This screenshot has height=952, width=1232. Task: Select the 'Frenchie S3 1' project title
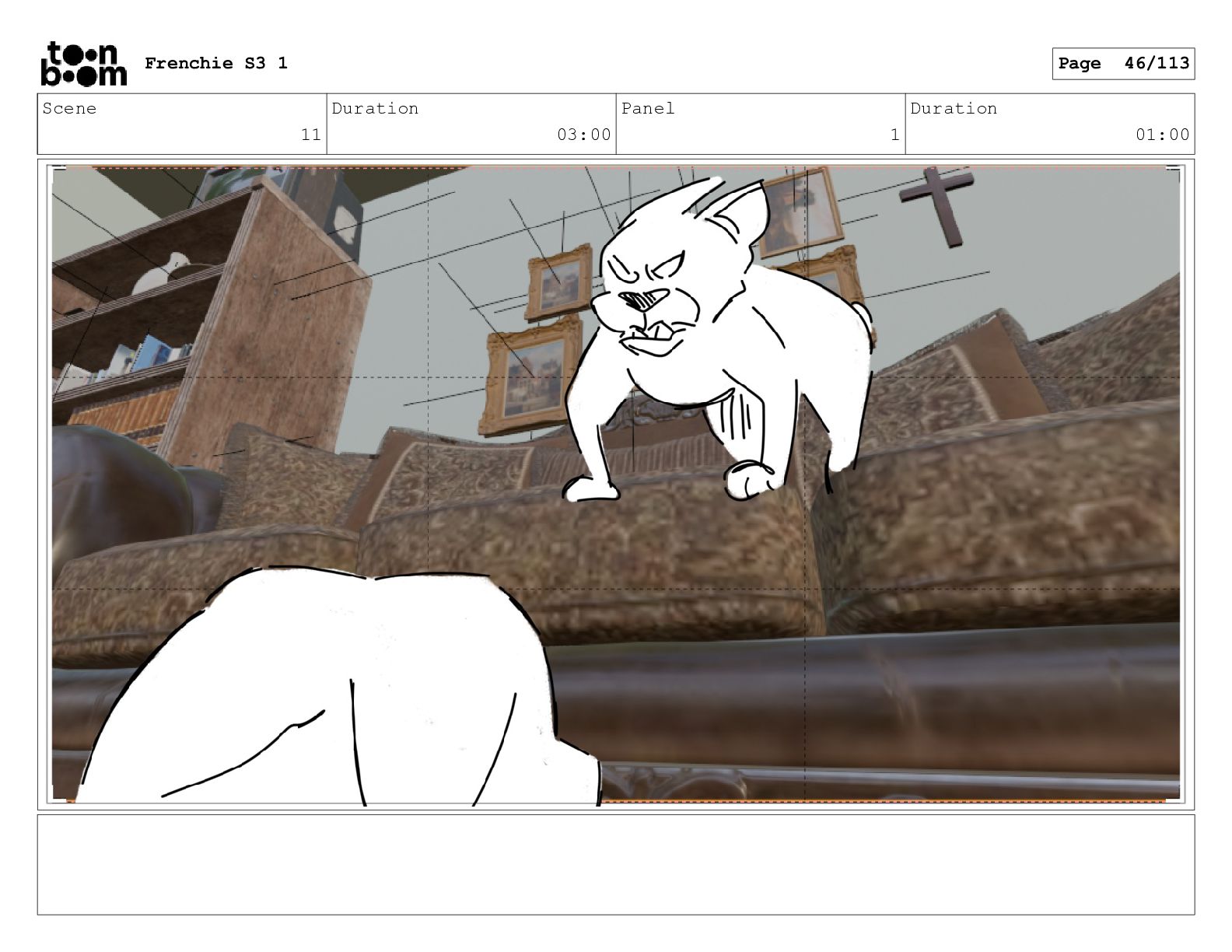tap(216, 63)
